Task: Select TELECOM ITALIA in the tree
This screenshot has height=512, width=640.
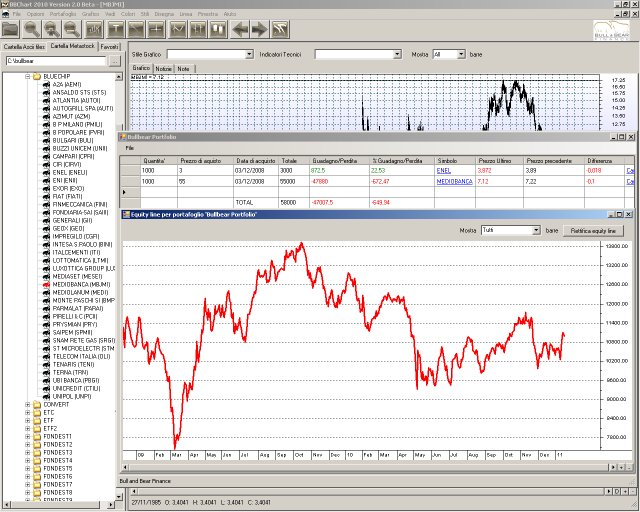Action: pos(79,357)
